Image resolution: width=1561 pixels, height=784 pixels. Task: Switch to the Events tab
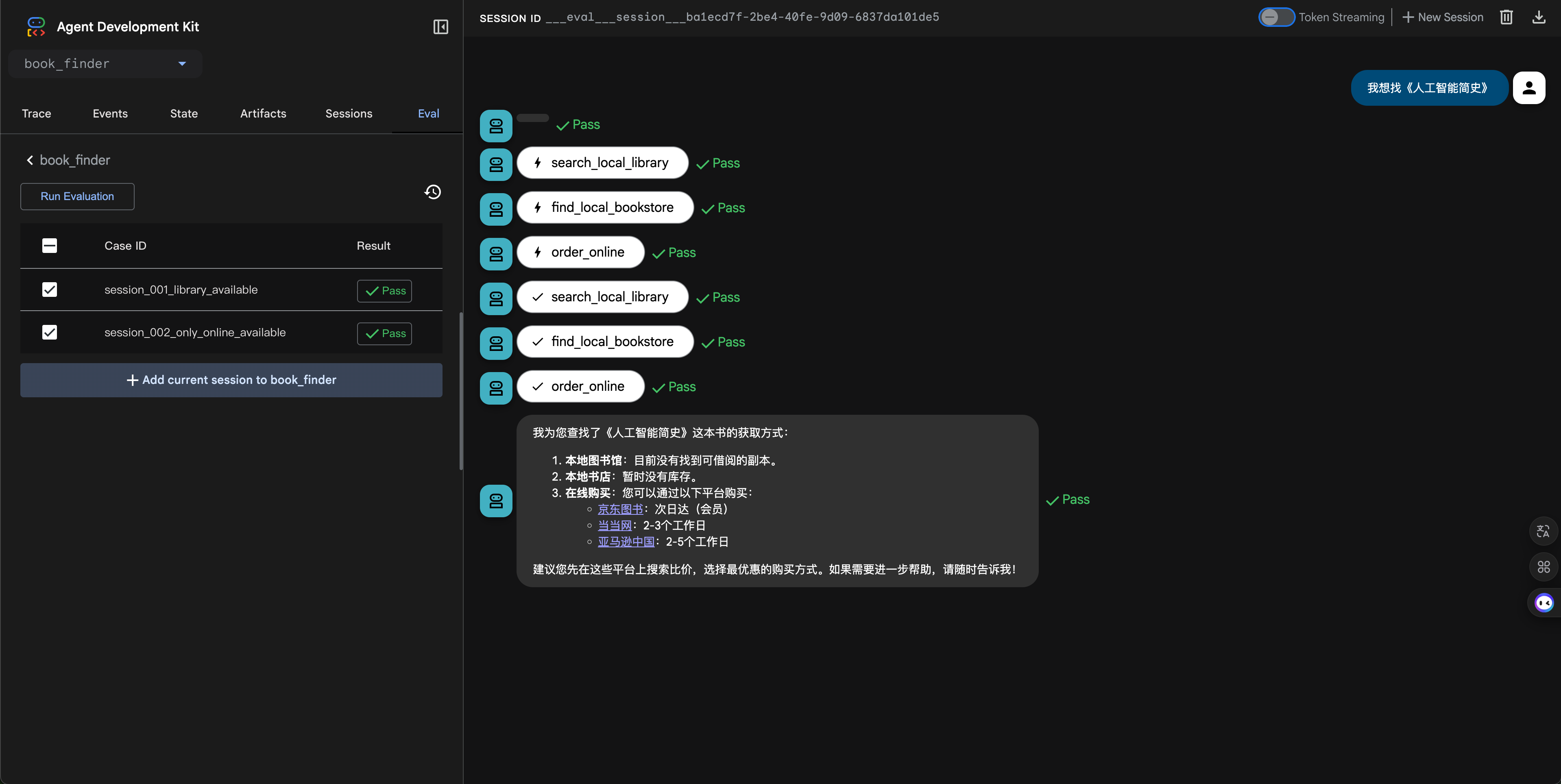110,113
